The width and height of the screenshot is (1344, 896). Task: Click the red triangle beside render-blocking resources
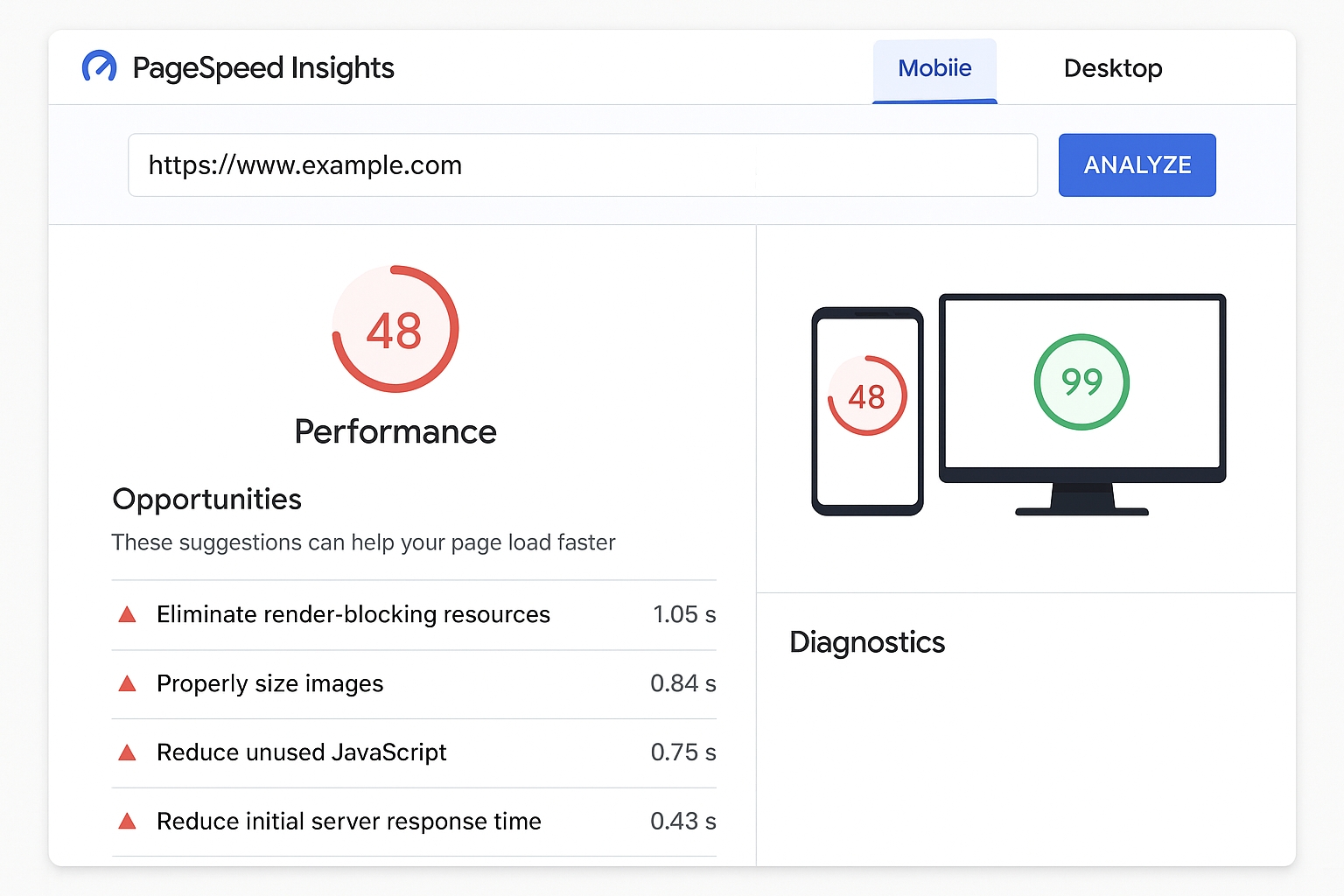[127, 615]
